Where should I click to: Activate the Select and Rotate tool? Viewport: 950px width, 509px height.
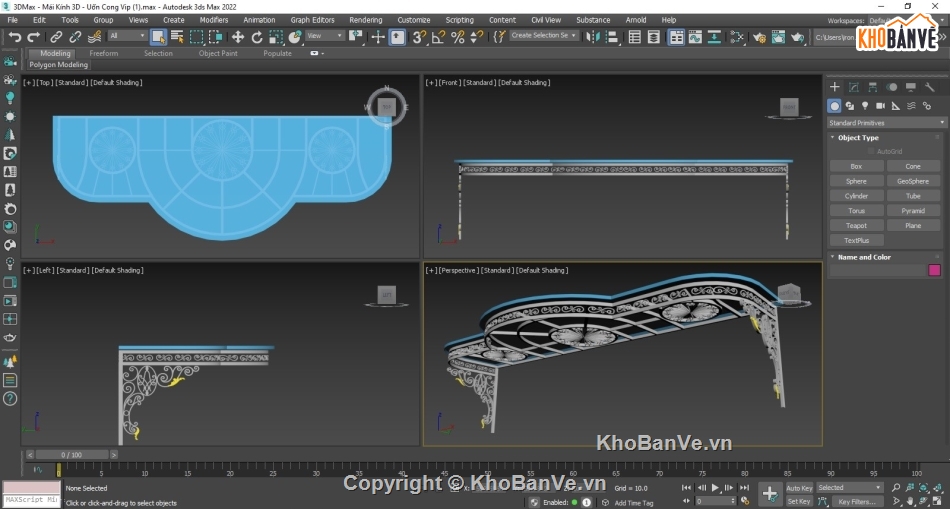(x=257, y=37)
